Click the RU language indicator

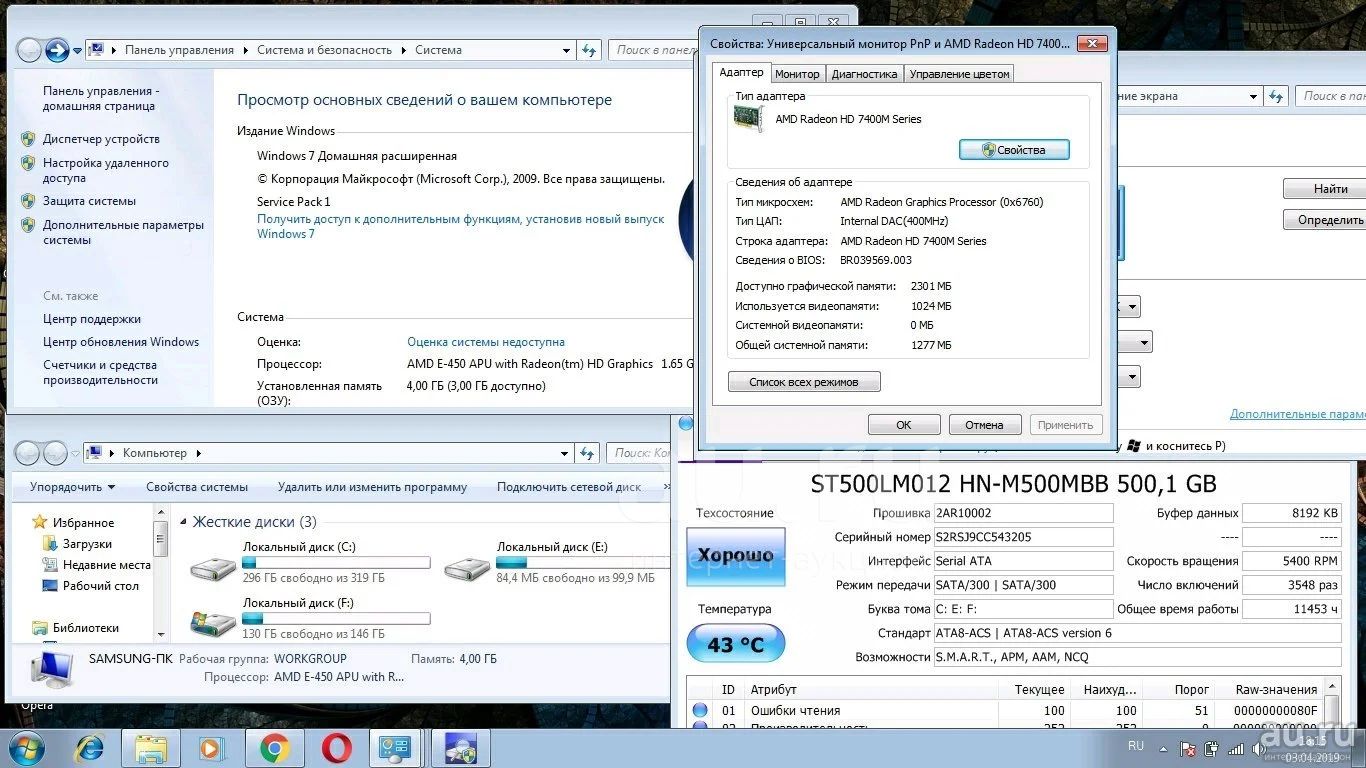[1136, 746]
